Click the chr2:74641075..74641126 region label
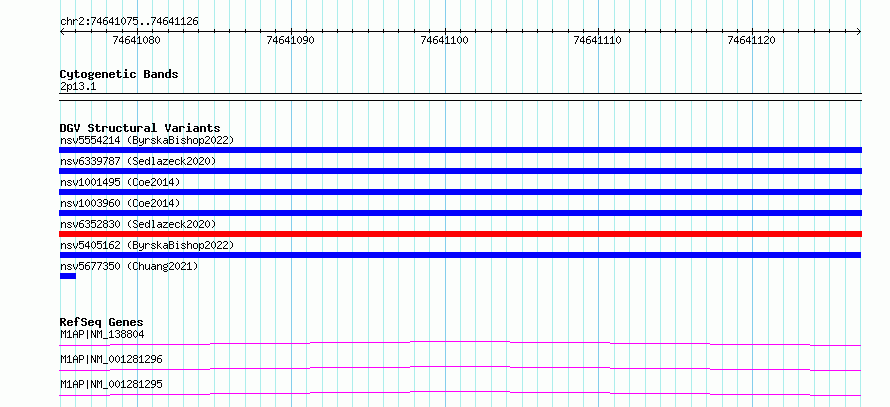 click(x=129, y=22)
